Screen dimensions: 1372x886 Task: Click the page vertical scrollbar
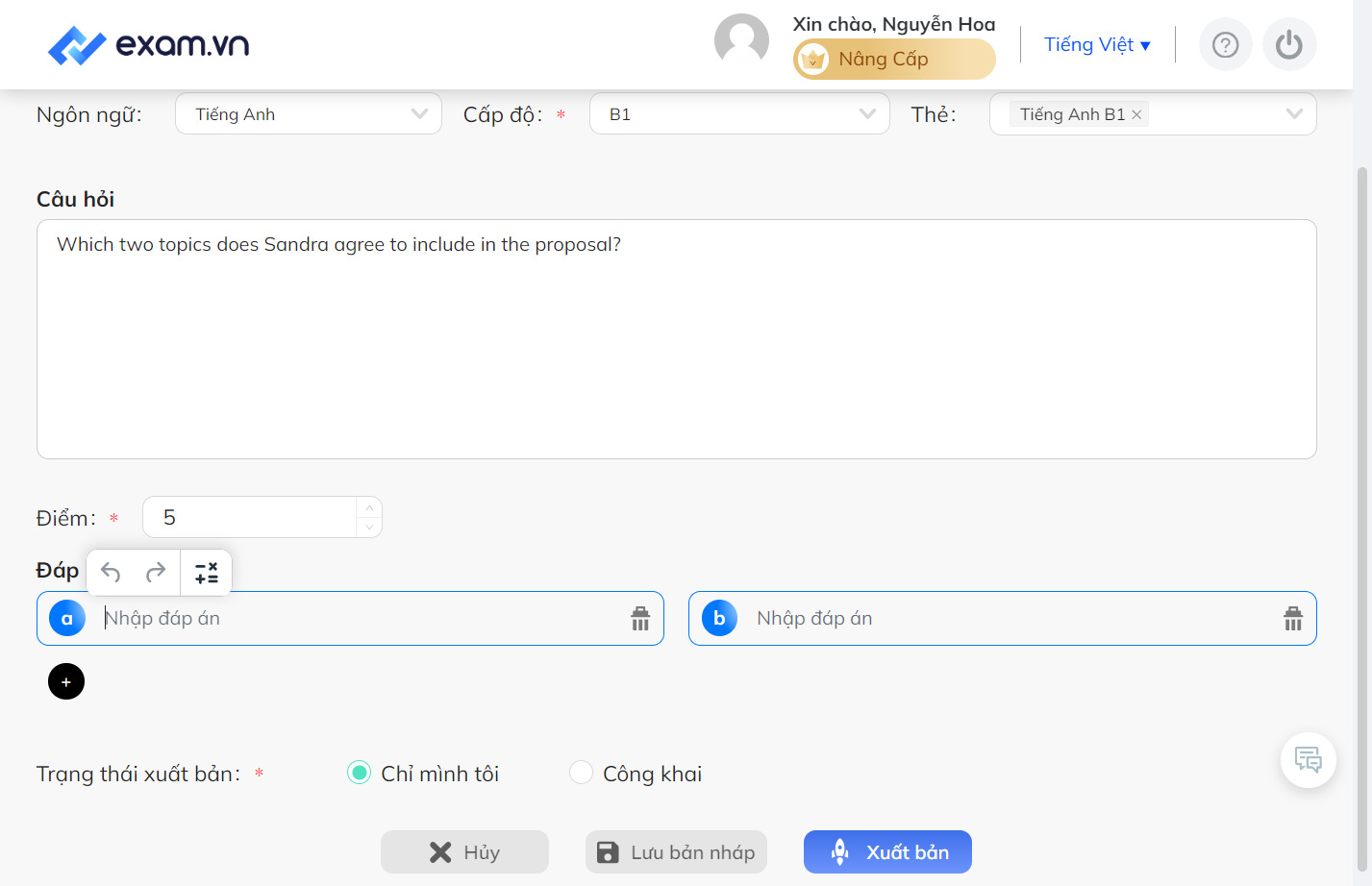coord(1361,519)
